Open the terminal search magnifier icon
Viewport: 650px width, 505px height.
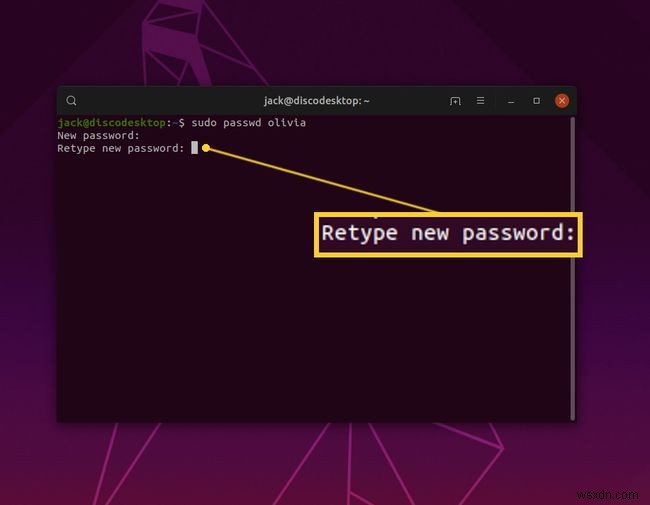coord(71,101)
